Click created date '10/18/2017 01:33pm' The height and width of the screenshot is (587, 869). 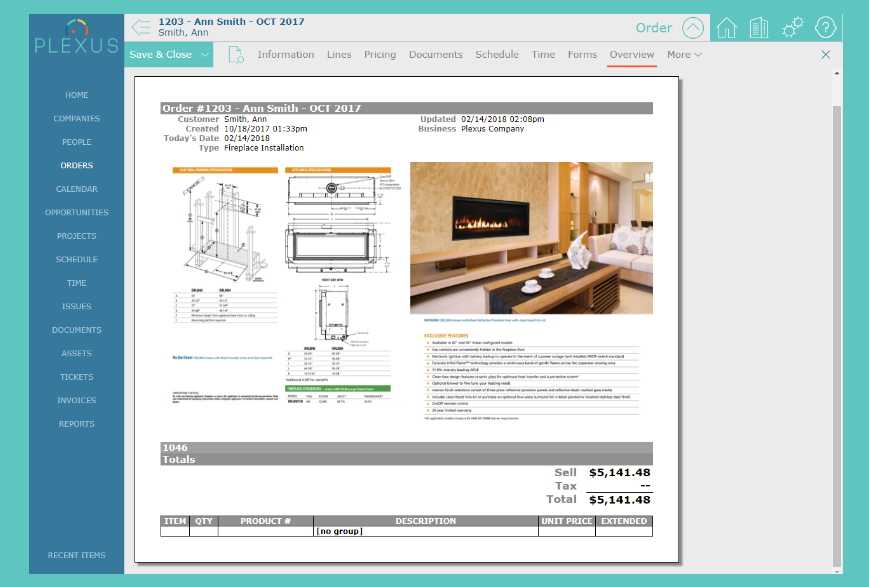(x=265, y=129)
